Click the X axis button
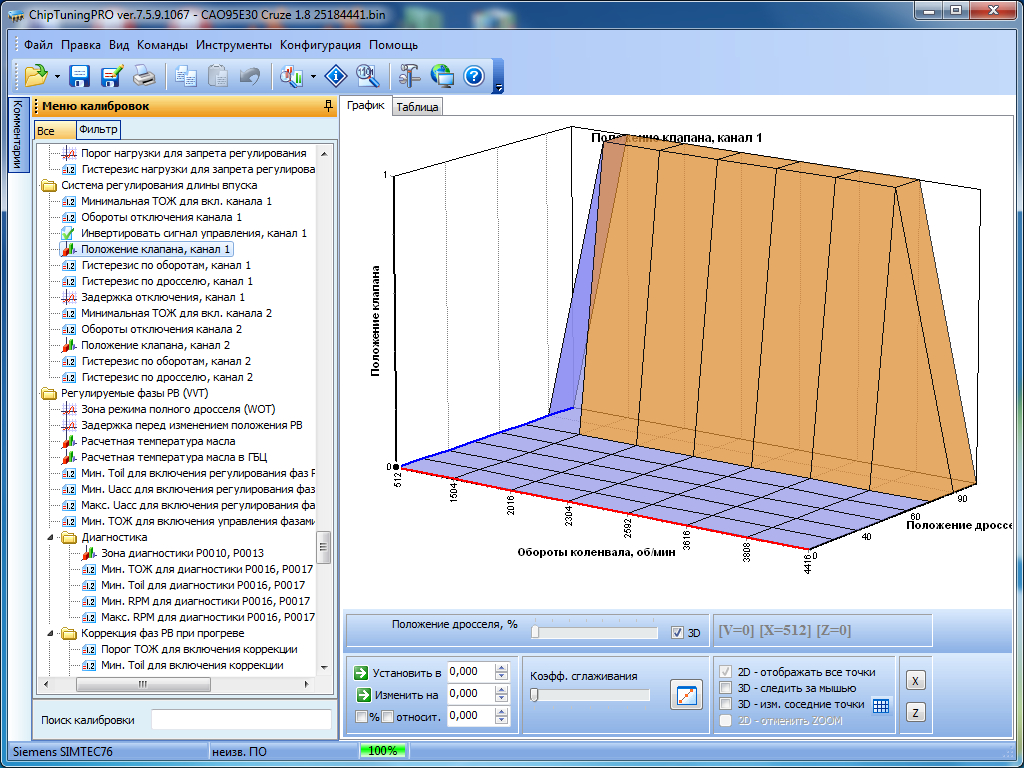 (915, 680)
